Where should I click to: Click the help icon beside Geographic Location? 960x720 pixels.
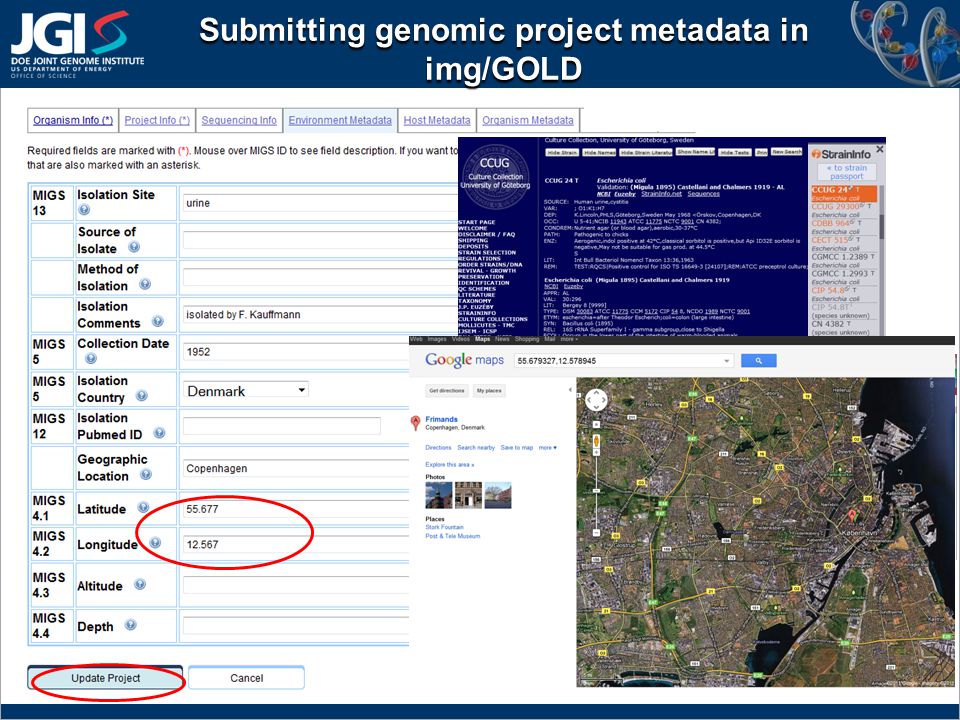(146, 474)
